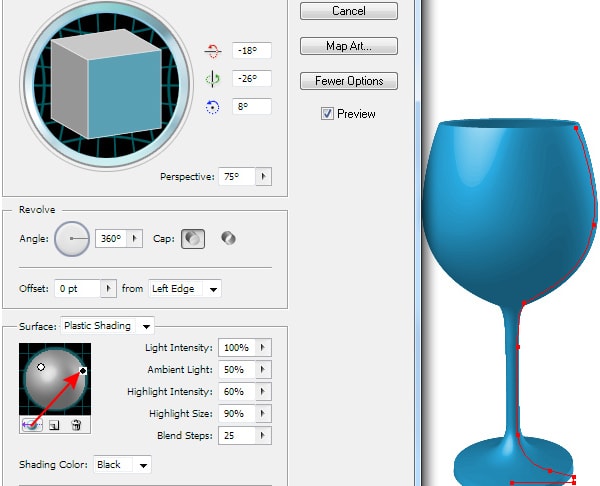The height and width of the screenshot is (486, 600).
Task: Click the red X-axis rotation icon
Action: coord(212,51)
